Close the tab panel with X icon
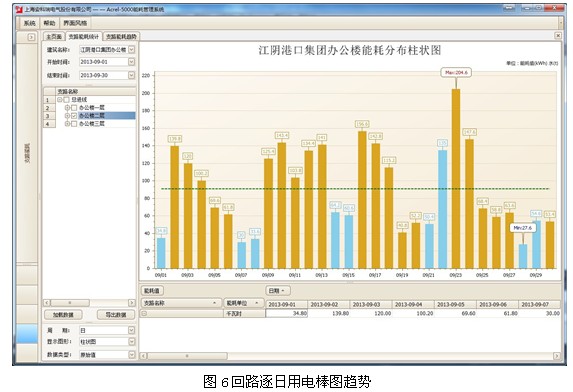This screenshot has width=573, height=392. [x=558, y=35]
